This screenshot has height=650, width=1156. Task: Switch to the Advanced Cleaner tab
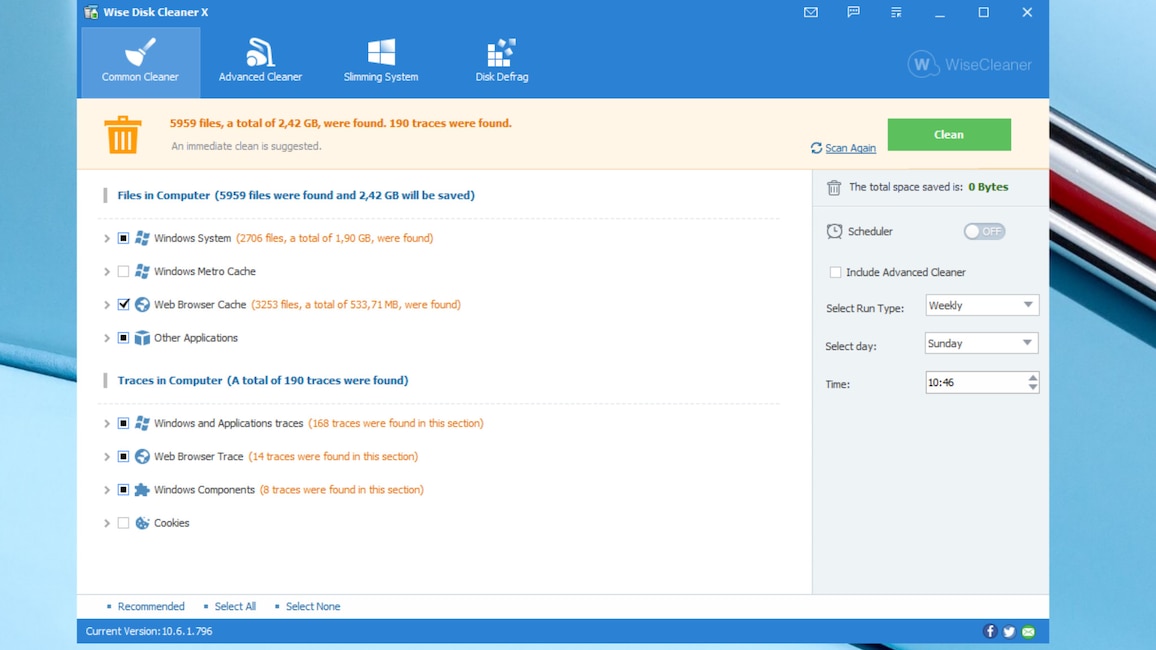[260, 62]
